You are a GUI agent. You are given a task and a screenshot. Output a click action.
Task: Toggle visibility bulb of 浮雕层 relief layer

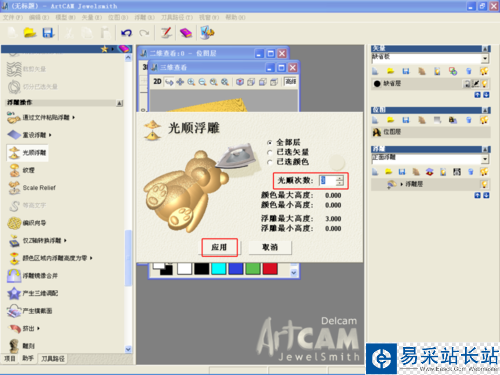[x=484, y=184]
